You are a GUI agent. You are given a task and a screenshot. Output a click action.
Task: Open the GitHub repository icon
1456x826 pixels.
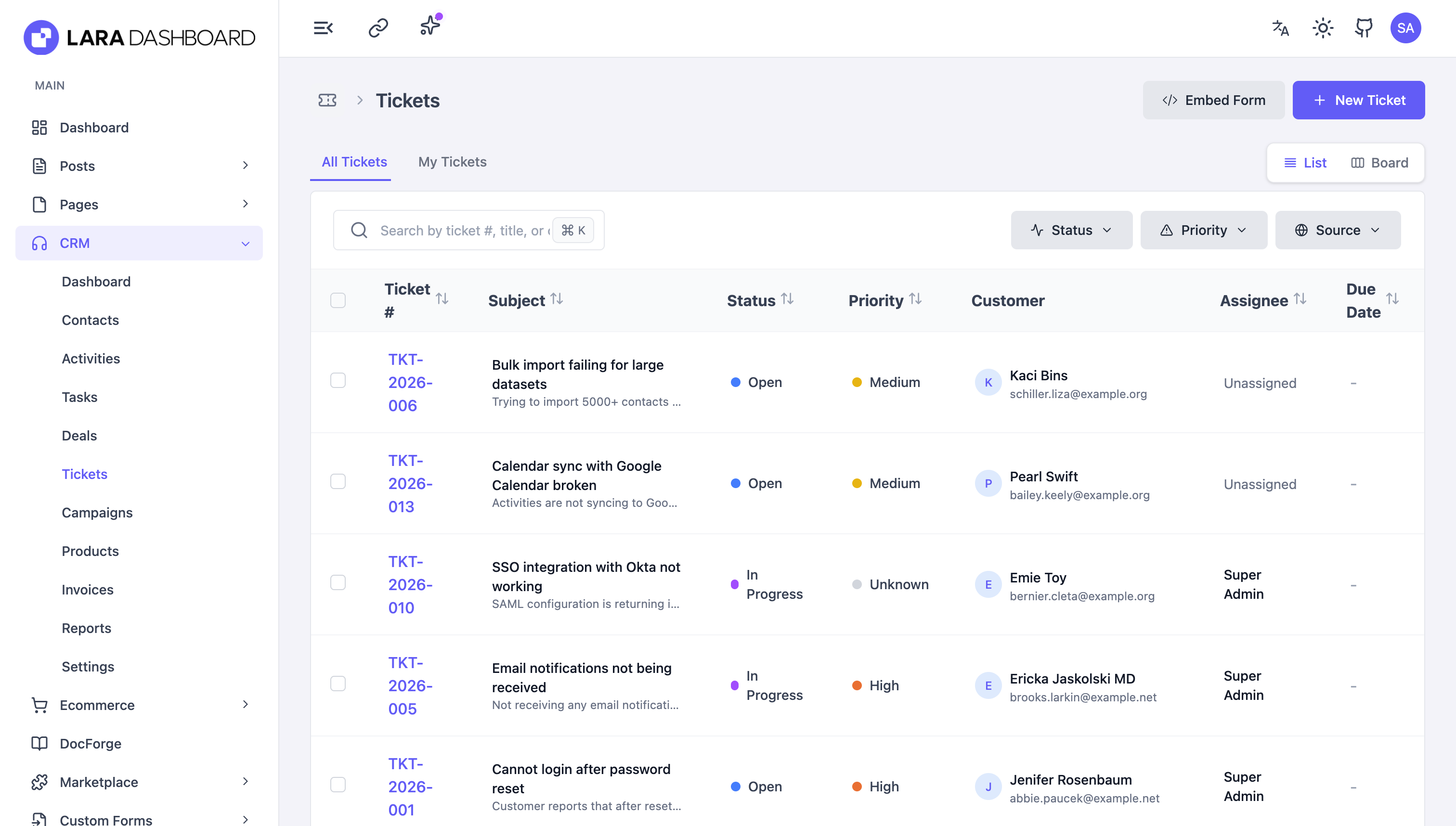pyautogui.click(x=1364, y=27)
